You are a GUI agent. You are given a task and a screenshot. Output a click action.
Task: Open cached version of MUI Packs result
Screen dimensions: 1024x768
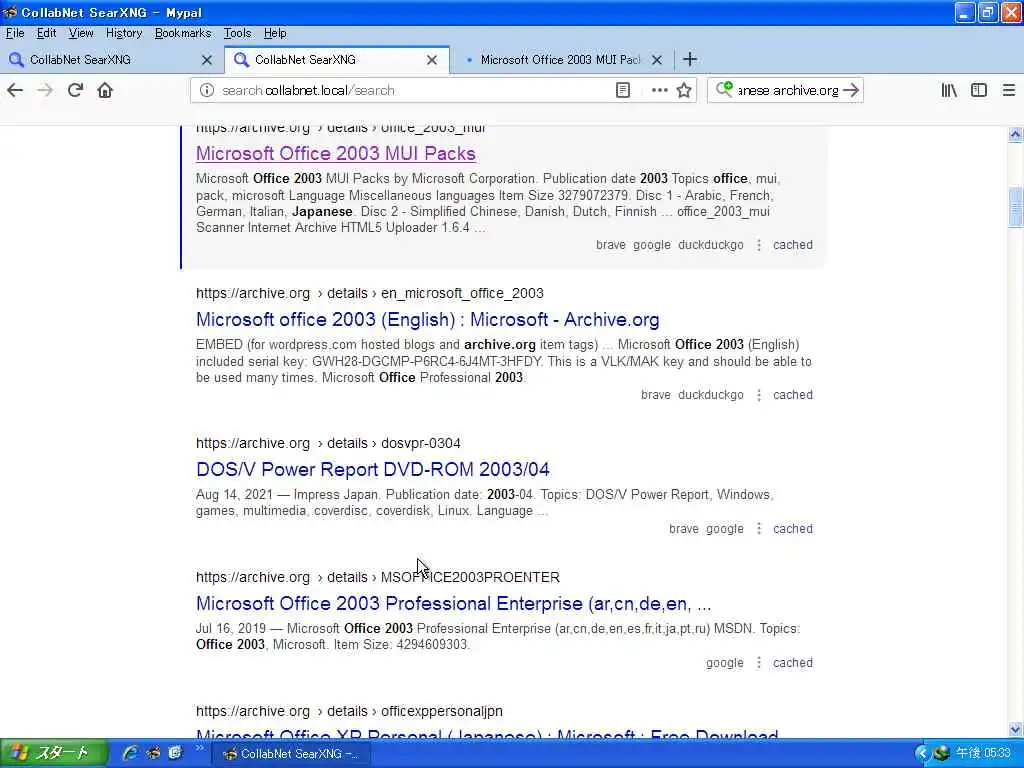point(793,245)
